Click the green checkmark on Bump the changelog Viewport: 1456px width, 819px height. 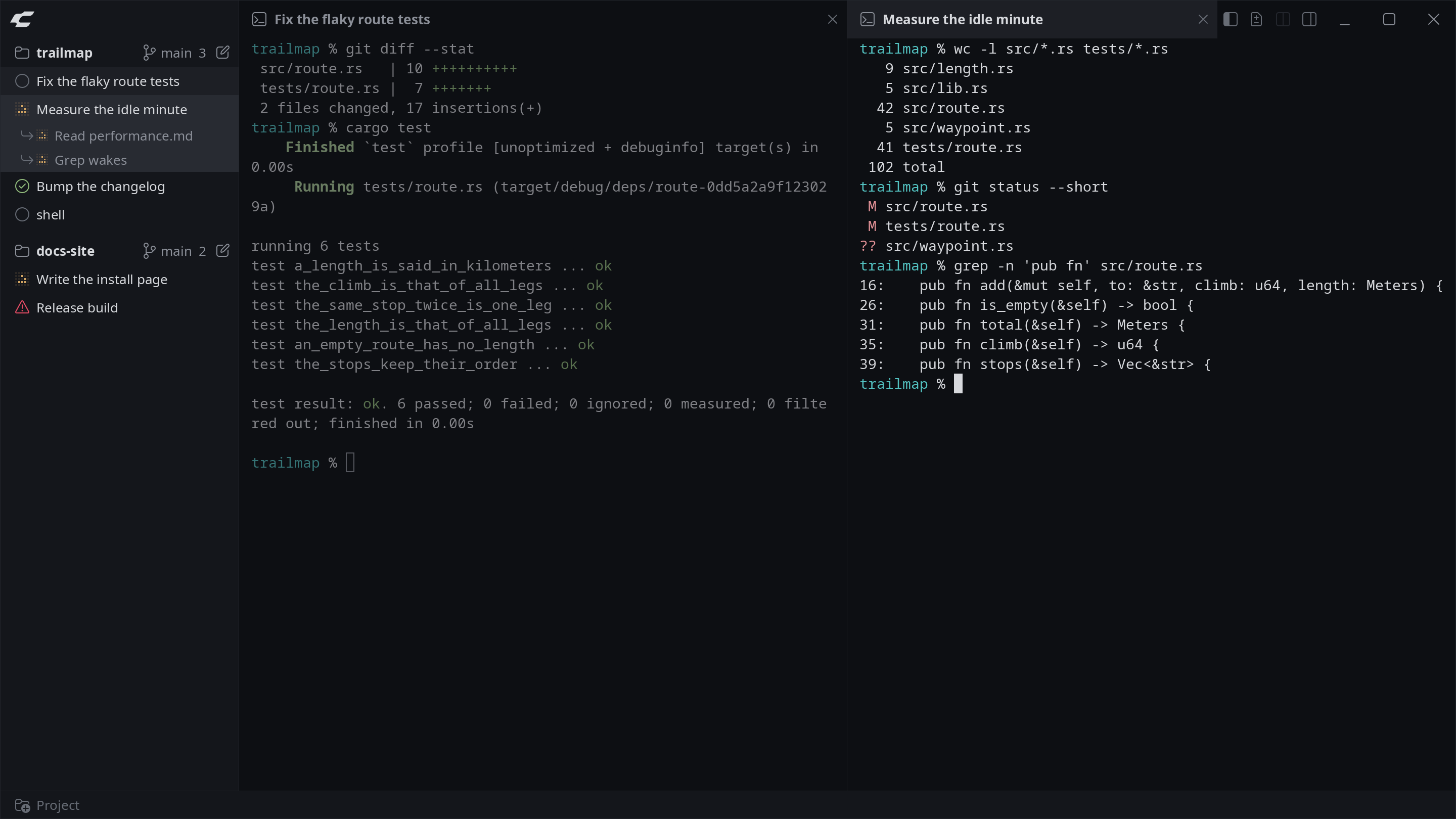22,186
